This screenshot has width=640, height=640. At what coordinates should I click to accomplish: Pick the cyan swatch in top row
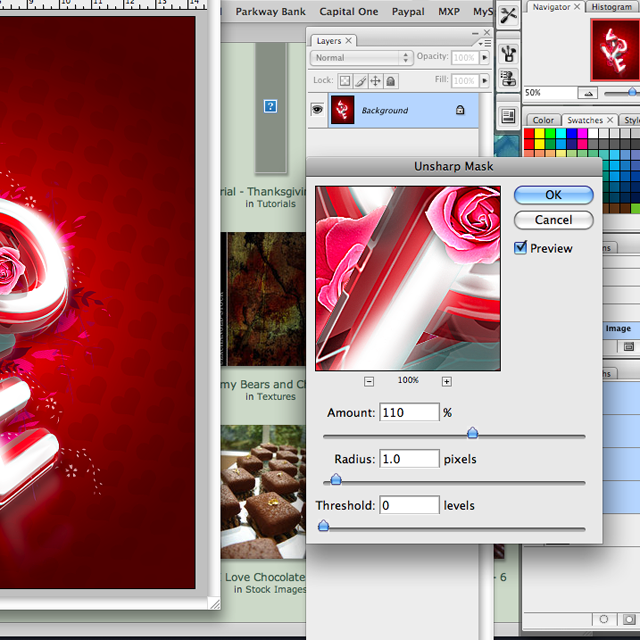pos(561,133)
